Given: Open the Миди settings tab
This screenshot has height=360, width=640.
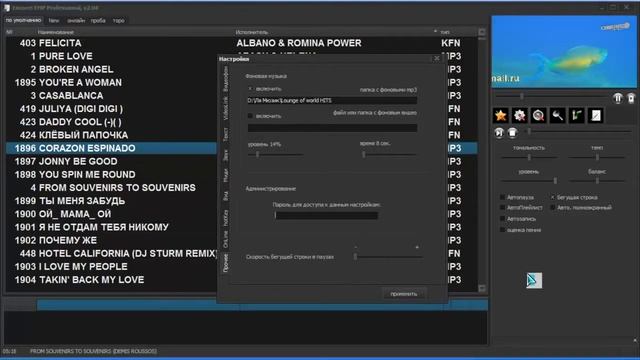Looking at the screenshot, I should tap(225, 175).
